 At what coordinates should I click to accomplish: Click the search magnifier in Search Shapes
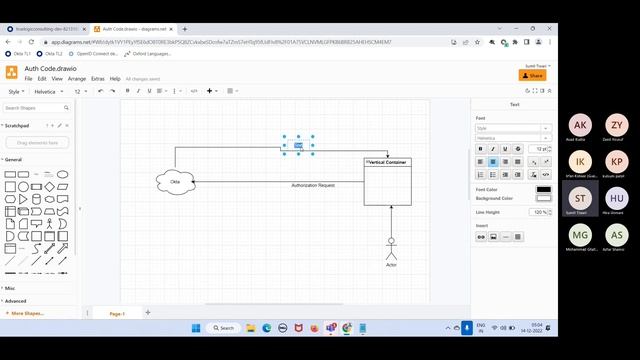click(x=66, y=108)
